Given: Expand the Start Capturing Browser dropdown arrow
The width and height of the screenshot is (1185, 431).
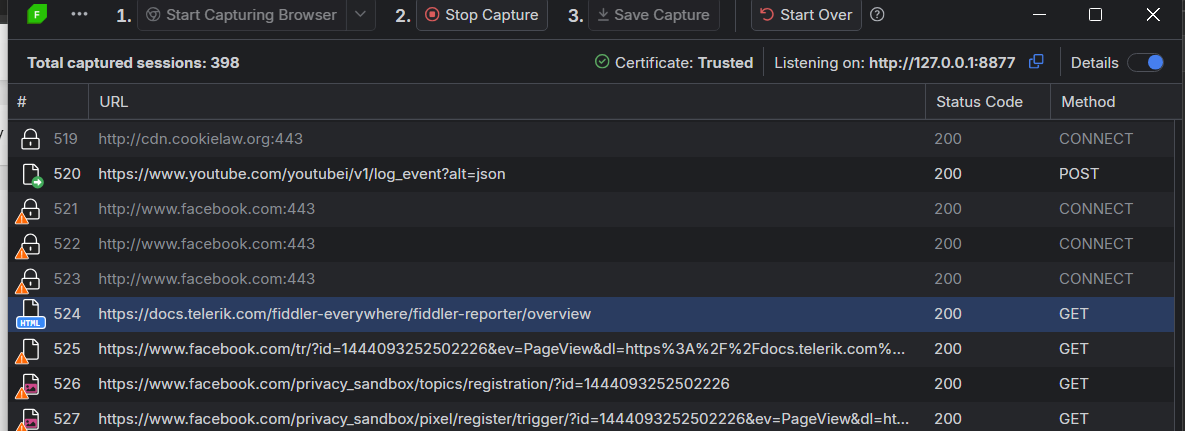Looking at the screenshot, I should pos(361,15).
